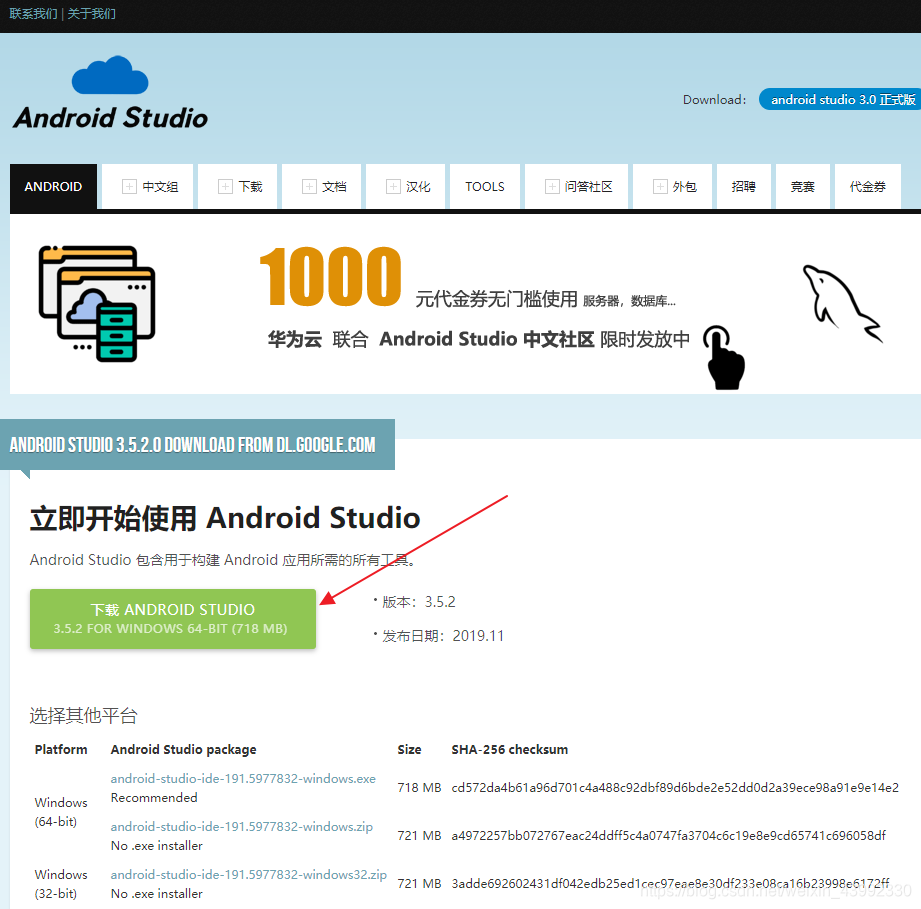The height and width of the screenshot is (909, 921).
Task: Expand the plus icon next to 中文组
Action: point(129,186)
